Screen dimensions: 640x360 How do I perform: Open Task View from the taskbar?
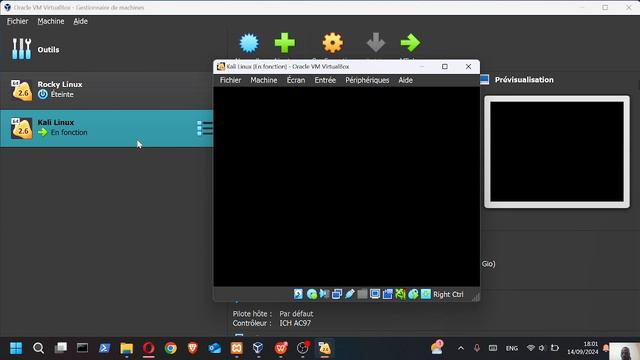(x=61, y=348)
